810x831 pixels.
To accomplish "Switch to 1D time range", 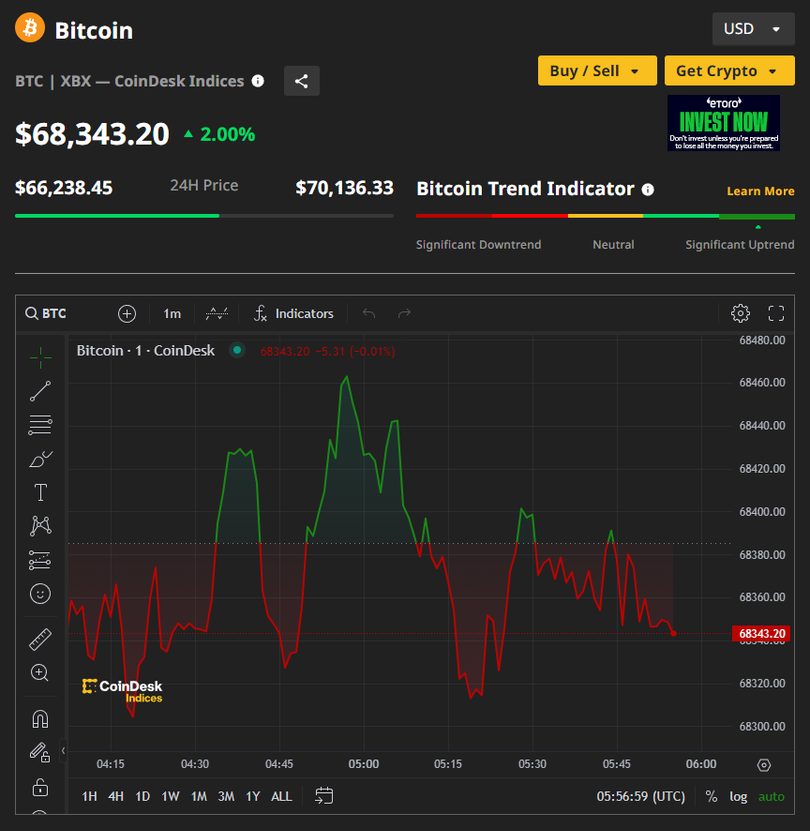I will point(143,796).
